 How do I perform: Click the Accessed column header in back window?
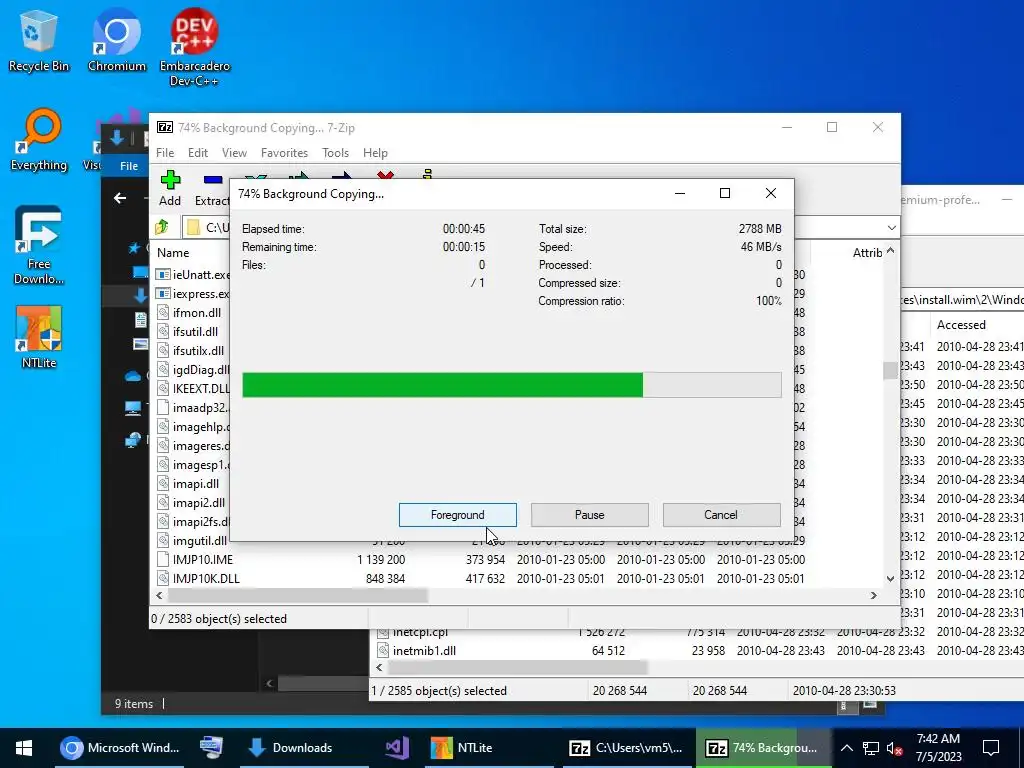[x=961, y=325]
